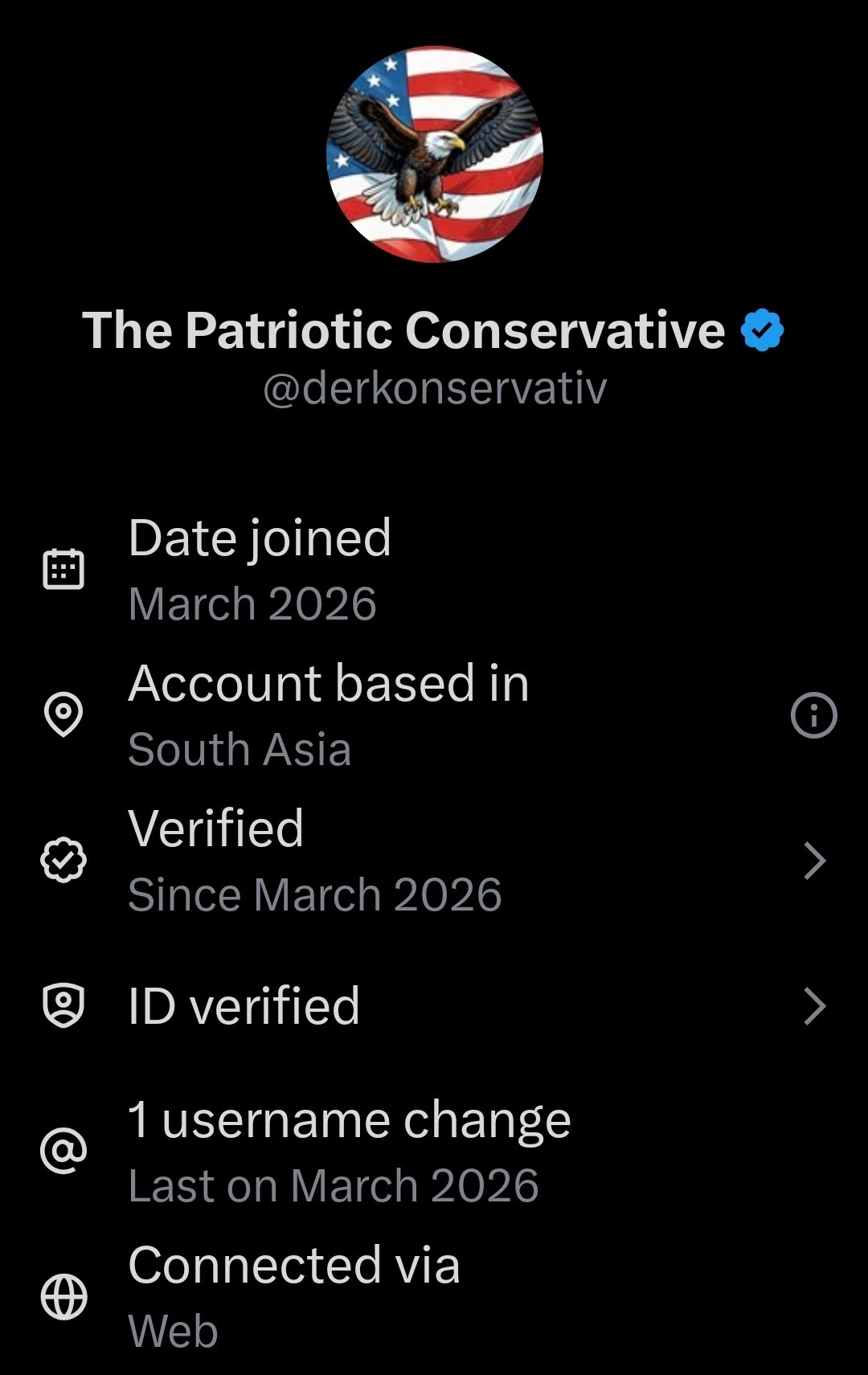Tap the calendar icon beside Date joined
The width and height of the screenshot is (868, 1375).
click(x=63, y=569)
